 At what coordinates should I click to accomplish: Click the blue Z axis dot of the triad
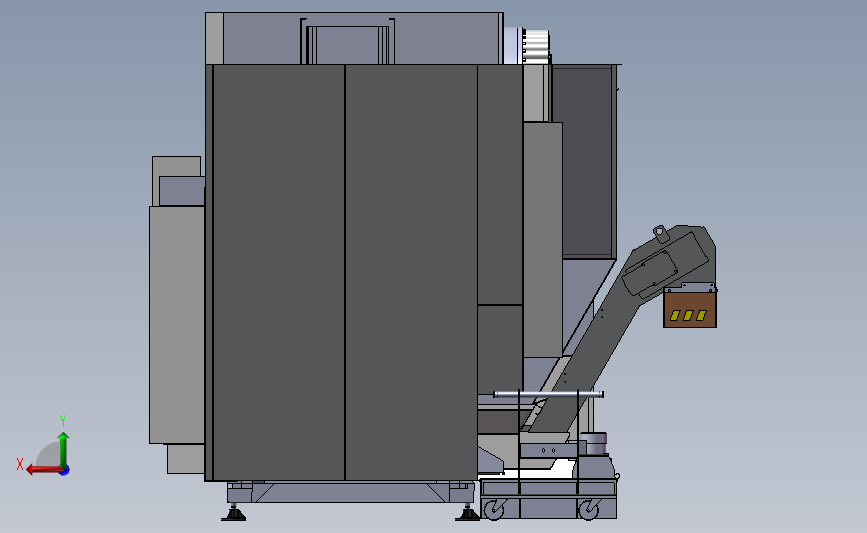pos(65,471)
